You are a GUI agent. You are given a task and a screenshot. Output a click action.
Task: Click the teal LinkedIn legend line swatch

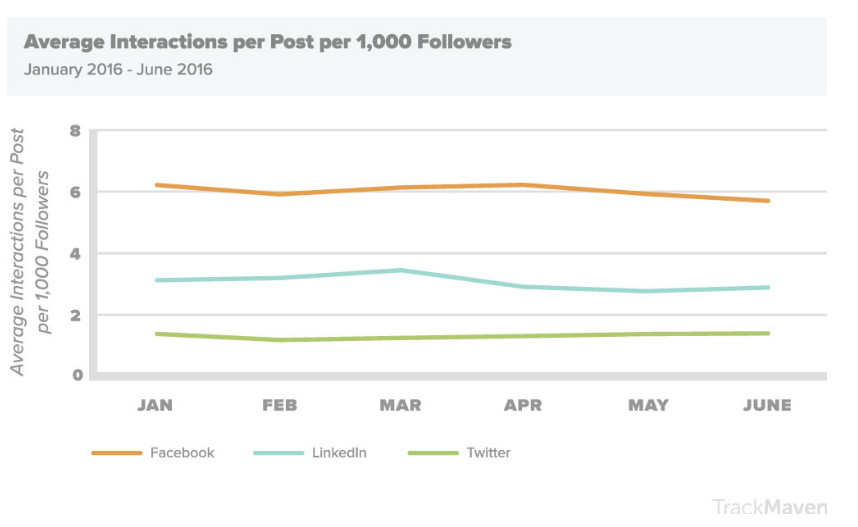pyautogui.click(x=277, y=453)
